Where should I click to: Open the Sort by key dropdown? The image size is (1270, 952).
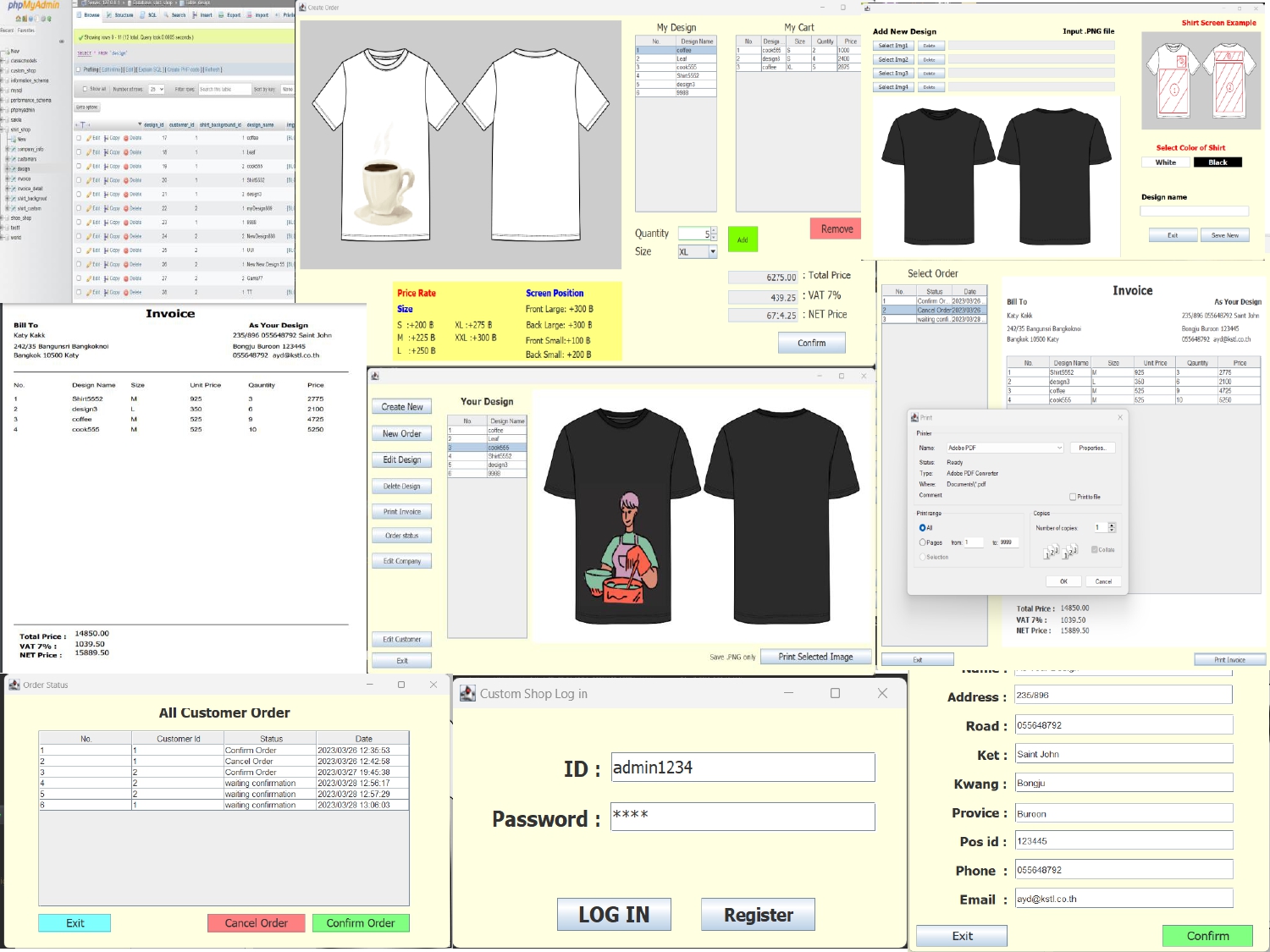287,89
